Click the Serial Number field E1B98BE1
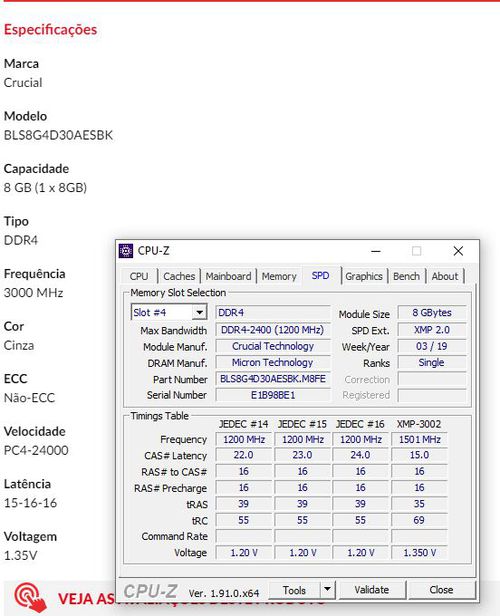This screenshot has width=500, height=616. [x=273, y=395]
